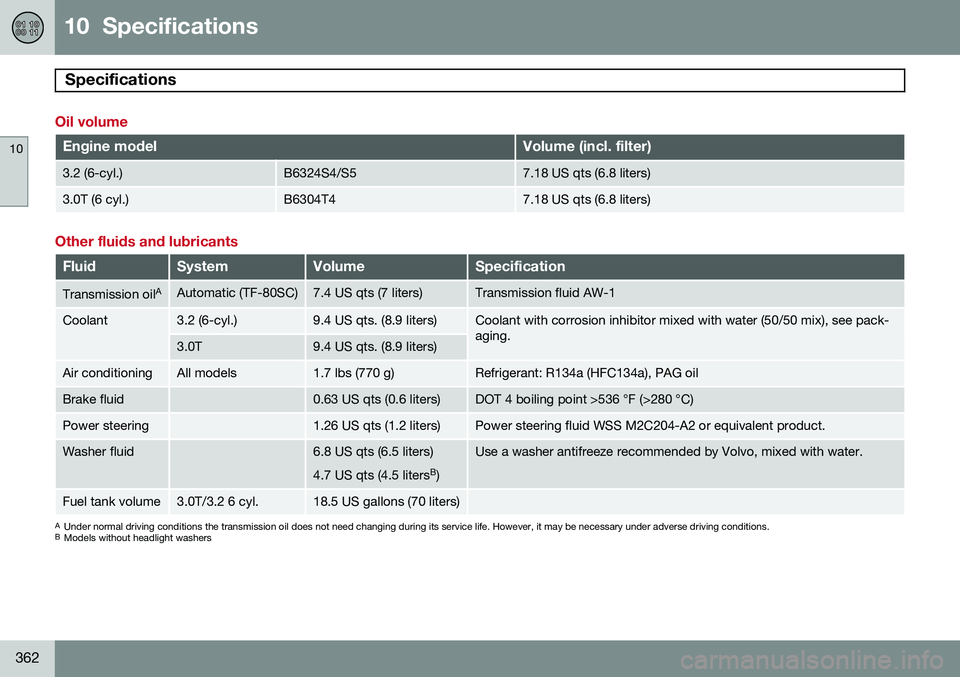The height and width of the screenshot is (677, 960).
Task: Select footnote A about transmission oil
Action: point(412,526)
